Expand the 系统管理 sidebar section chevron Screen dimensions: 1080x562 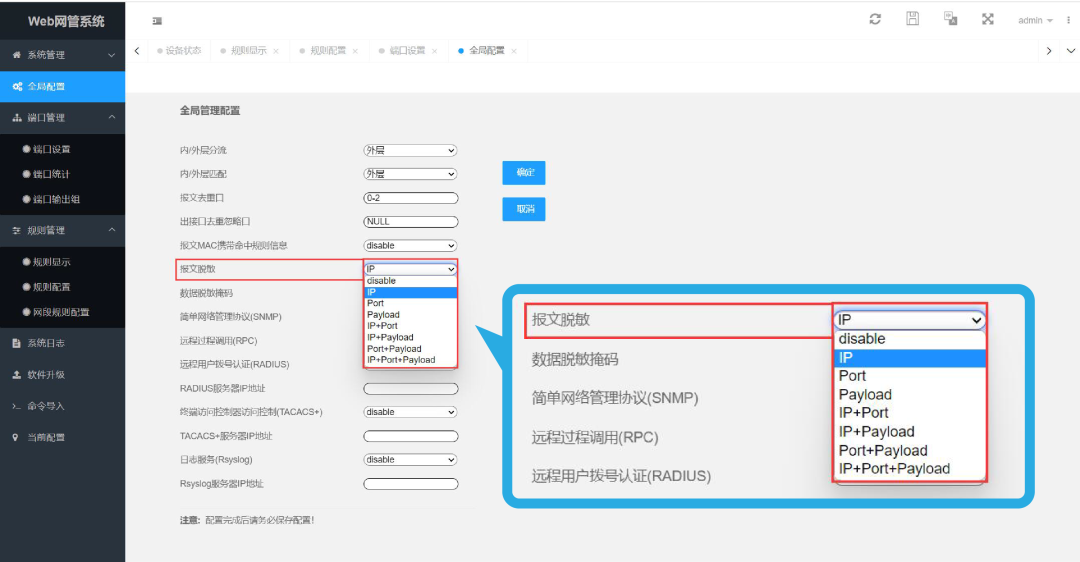112,55
